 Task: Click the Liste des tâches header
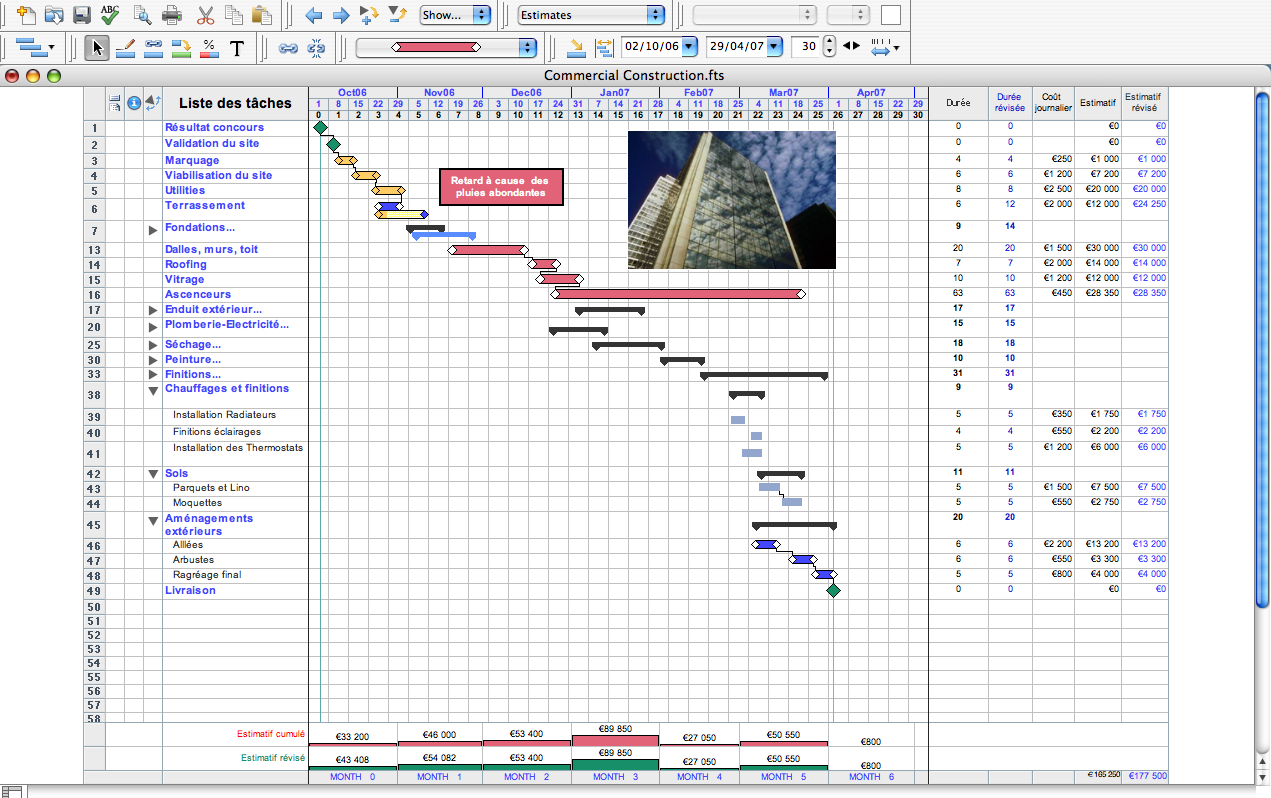[x=235, y=103]
